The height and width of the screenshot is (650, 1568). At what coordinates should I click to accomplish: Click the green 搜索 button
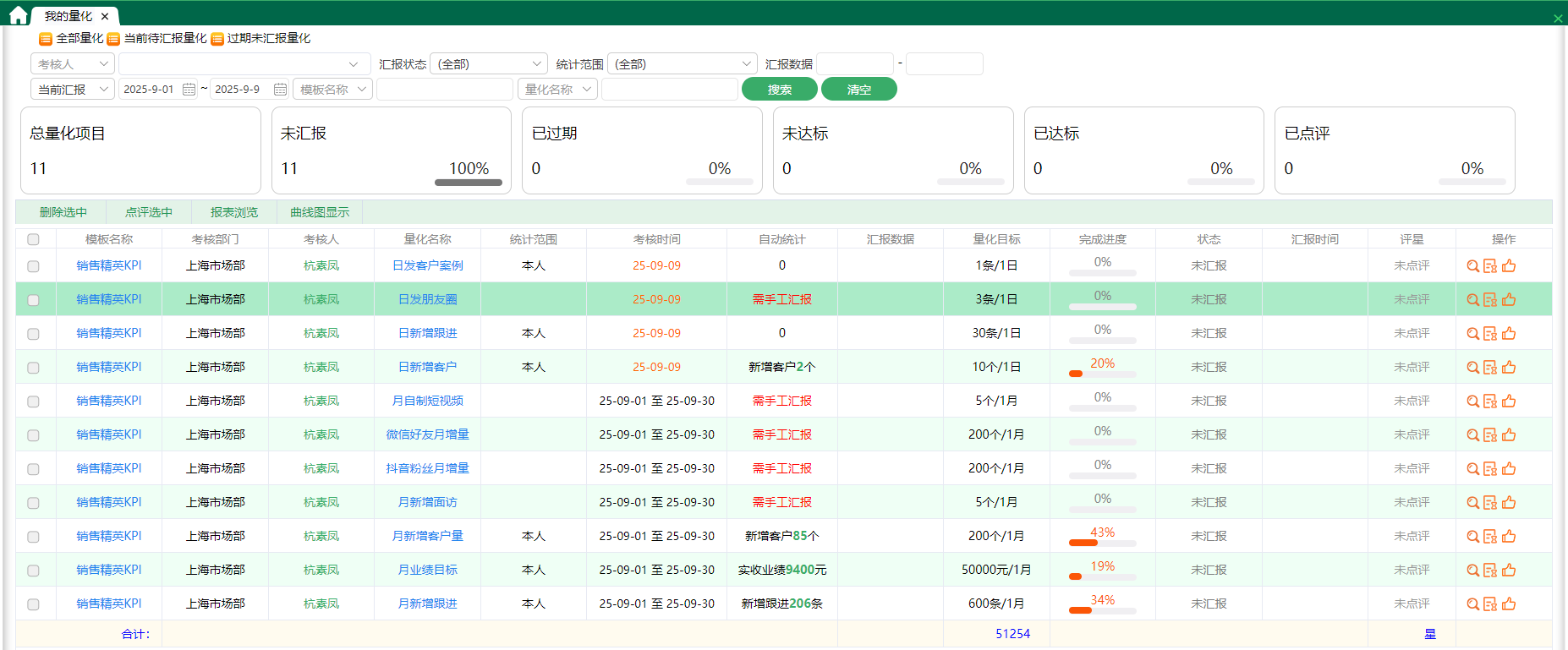[x=779, y=90]
